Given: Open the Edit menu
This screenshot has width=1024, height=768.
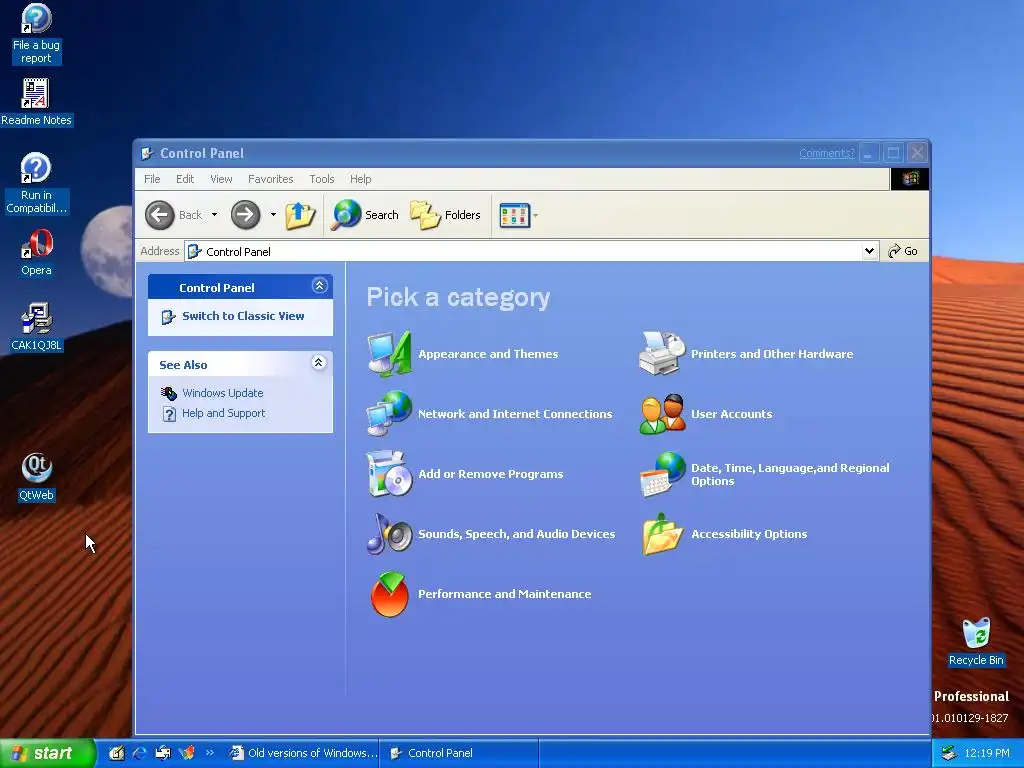Looking at the screenshot, I should 185,179.
